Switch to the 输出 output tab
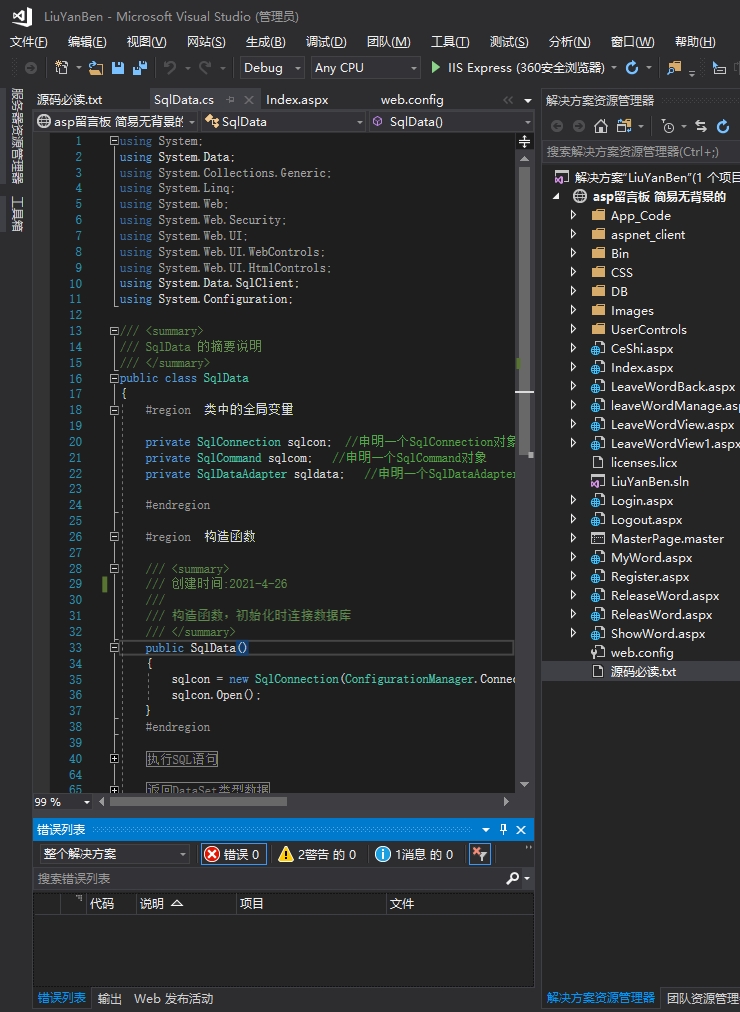Screen dimensions: 740x1012 point(109,998)
